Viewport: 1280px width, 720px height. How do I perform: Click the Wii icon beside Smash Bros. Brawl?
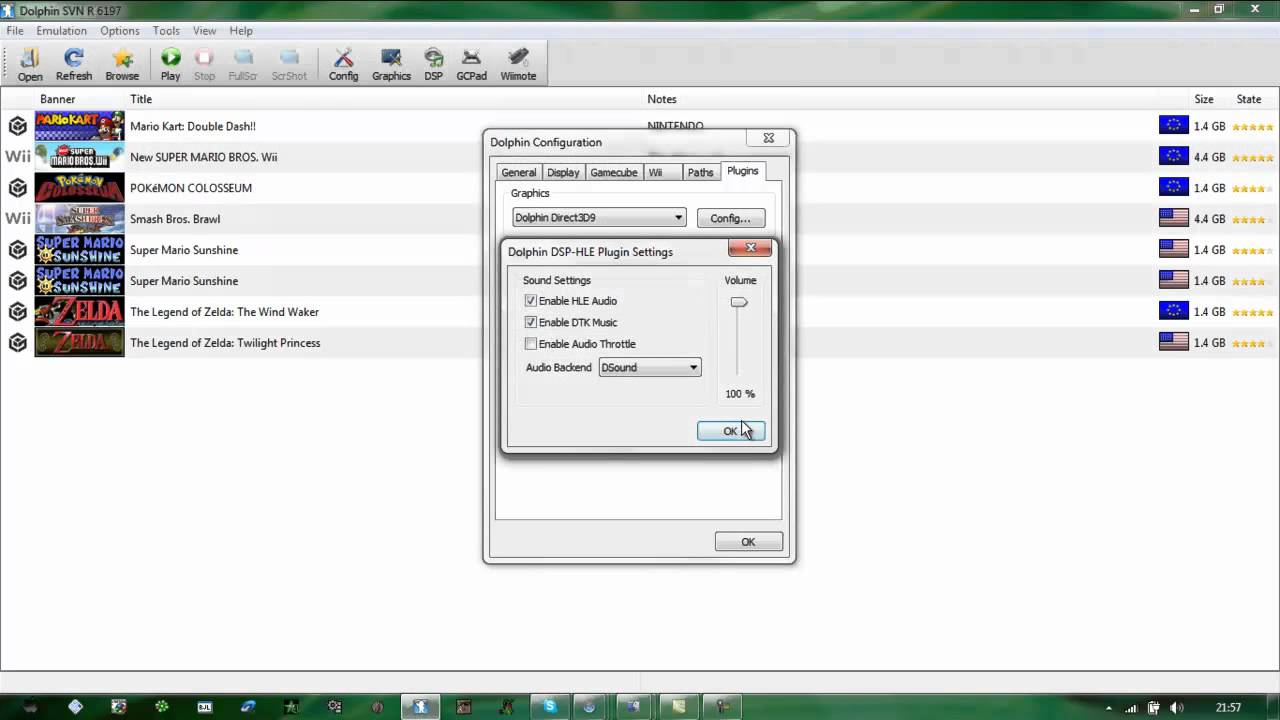pos(18,219)
